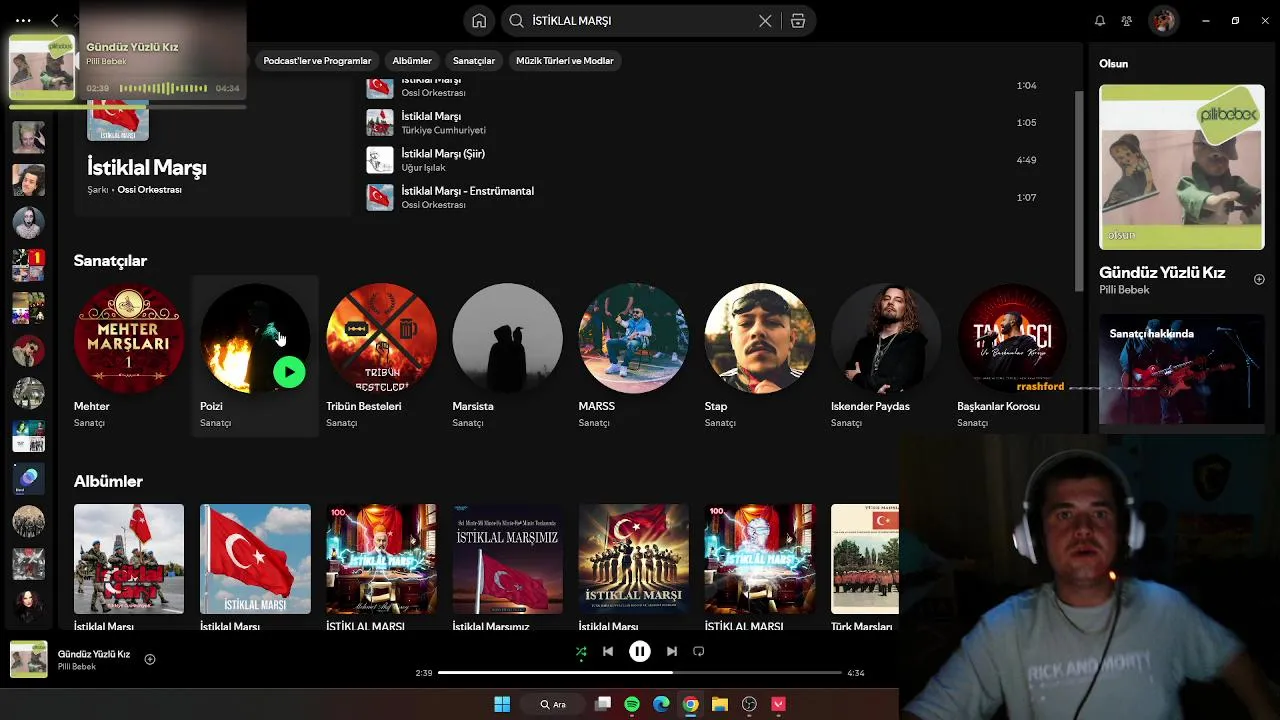Open the MARSS artist card
The image size is (1280, 720).
633,356
